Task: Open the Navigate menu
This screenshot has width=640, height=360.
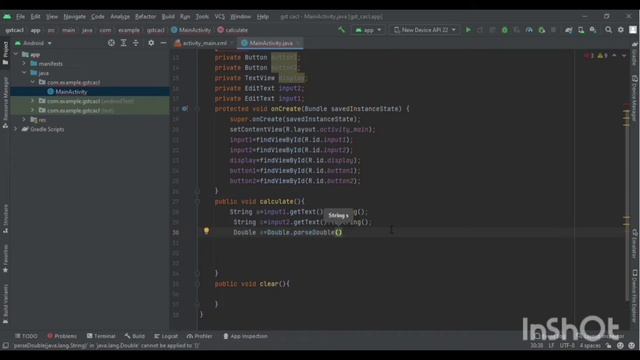Action: click(74, 17)
